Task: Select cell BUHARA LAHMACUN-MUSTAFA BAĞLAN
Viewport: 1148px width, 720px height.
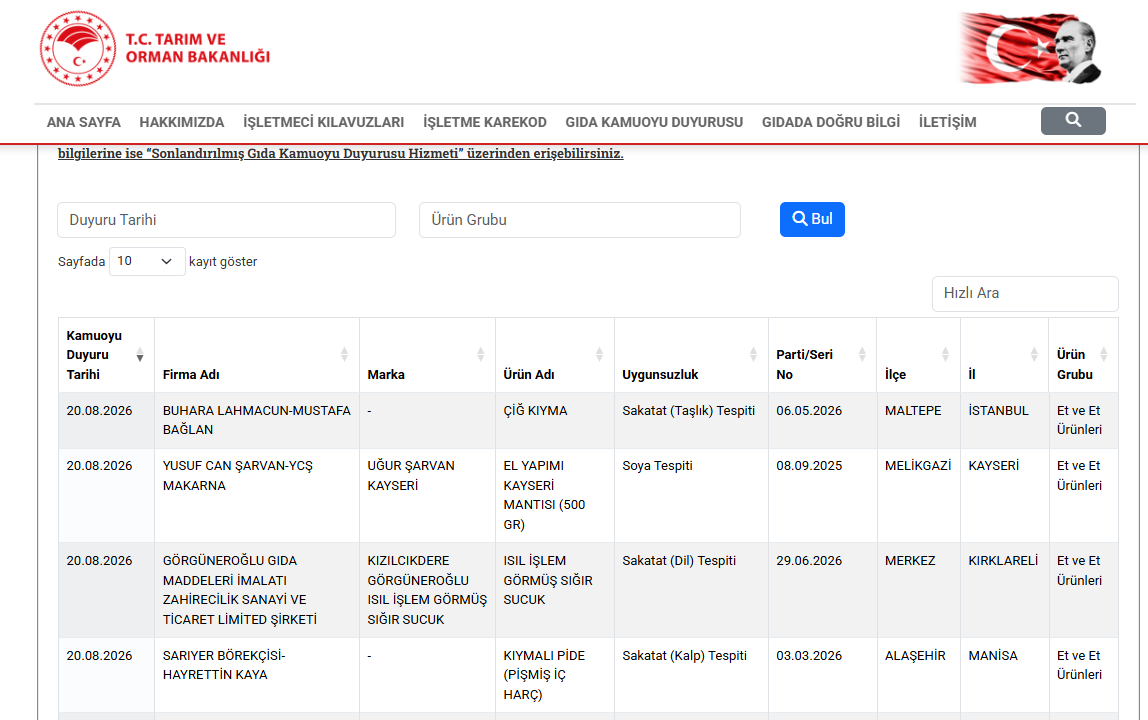Action: (256, 420)
